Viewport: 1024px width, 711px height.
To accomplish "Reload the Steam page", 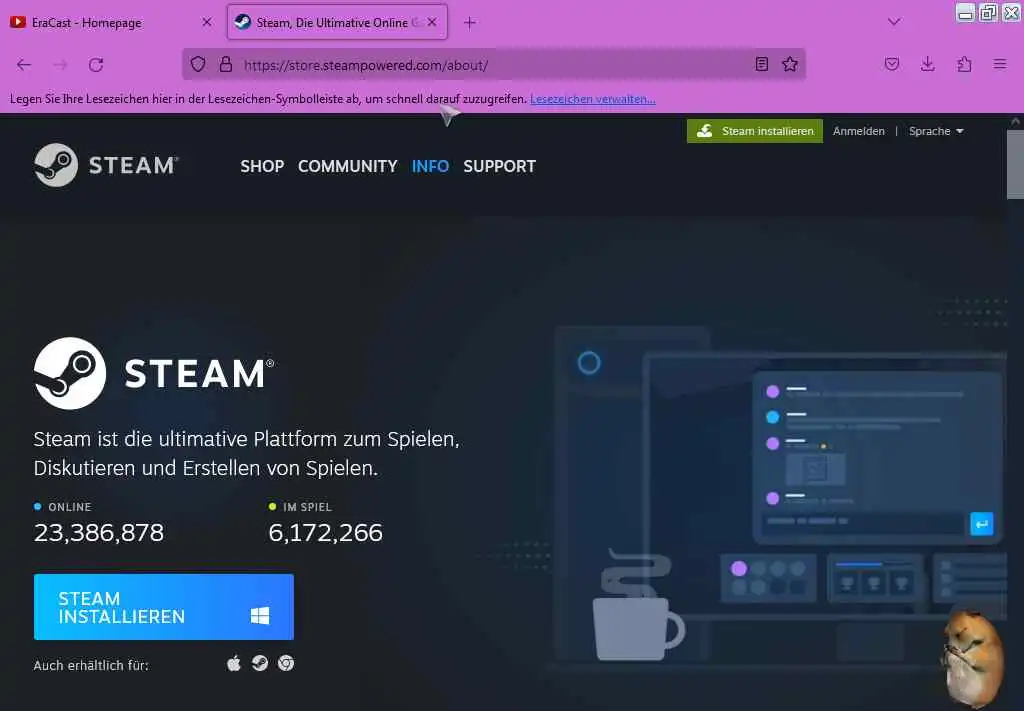I will click(96, 65).
